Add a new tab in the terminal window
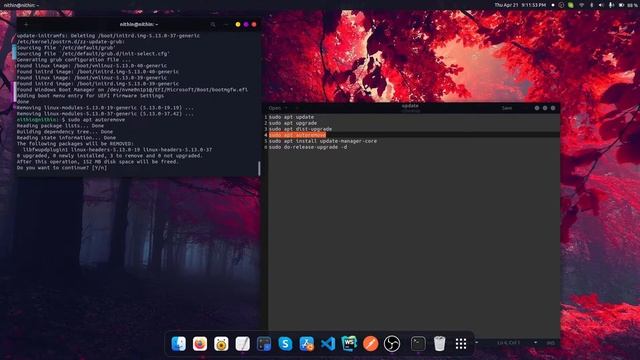 [x=26, y=24]
